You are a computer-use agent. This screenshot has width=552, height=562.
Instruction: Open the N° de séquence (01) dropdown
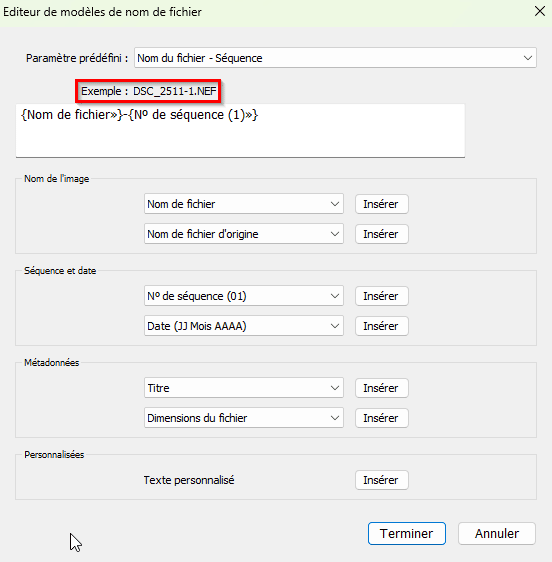point(244,296)
